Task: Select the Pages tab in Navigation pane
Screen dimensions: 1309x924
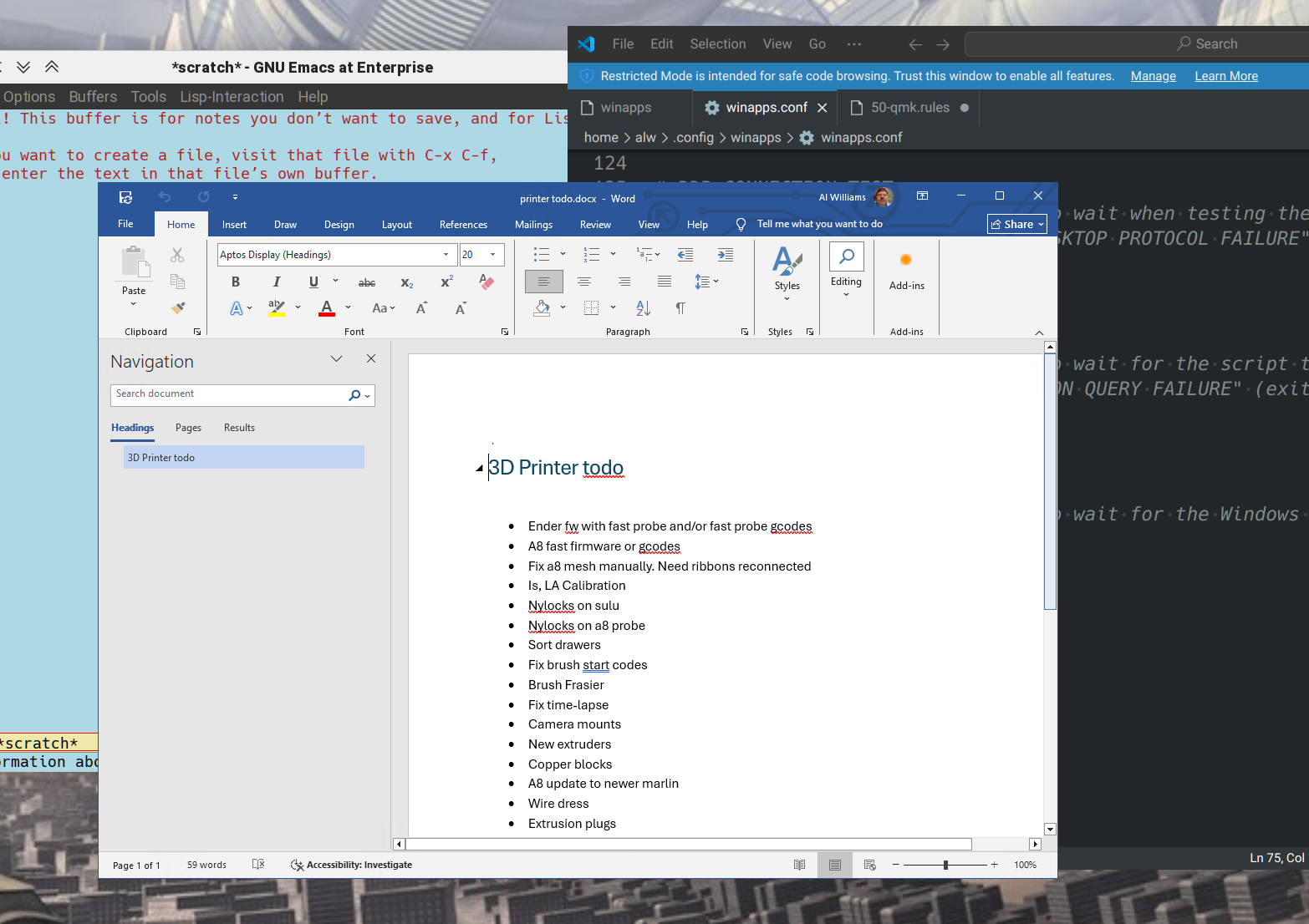Action: [188, 428]
